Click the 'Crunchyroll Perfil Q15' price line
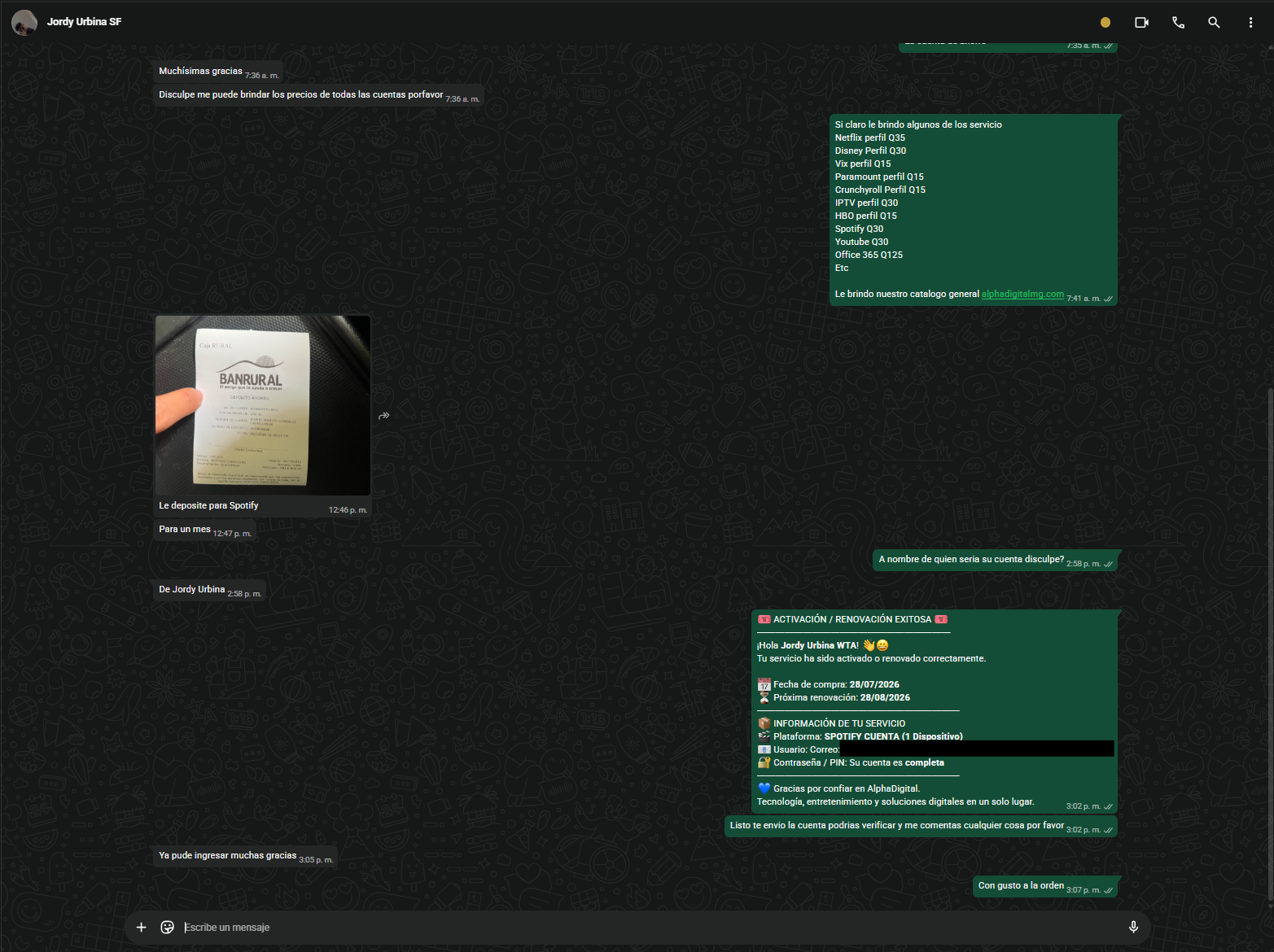 point(880,190)
